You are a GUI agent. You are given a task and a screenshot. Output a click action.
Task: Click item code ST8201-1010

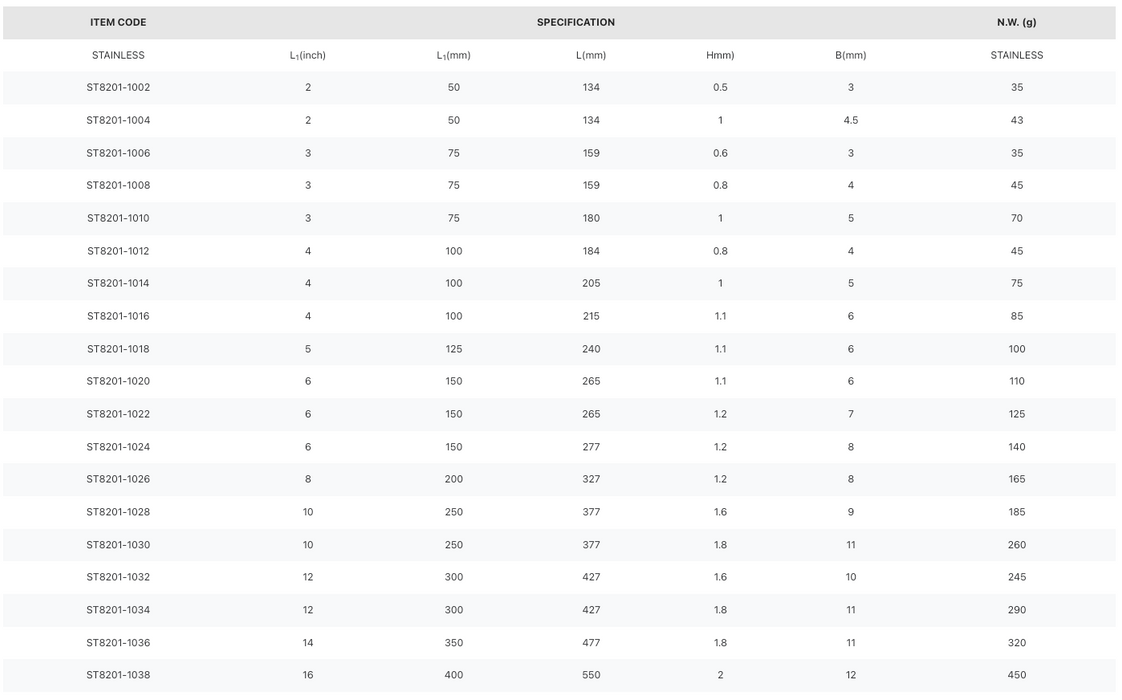118,218
